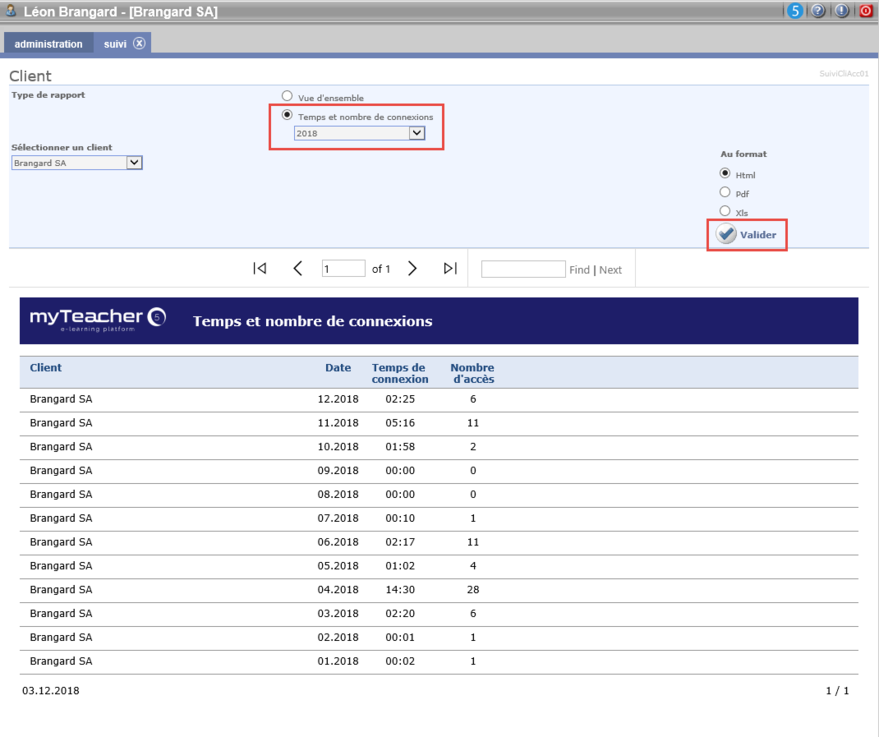This screenshot has width=879, height=737.
Task: Jump to last report page
Action: coord(450,268)
